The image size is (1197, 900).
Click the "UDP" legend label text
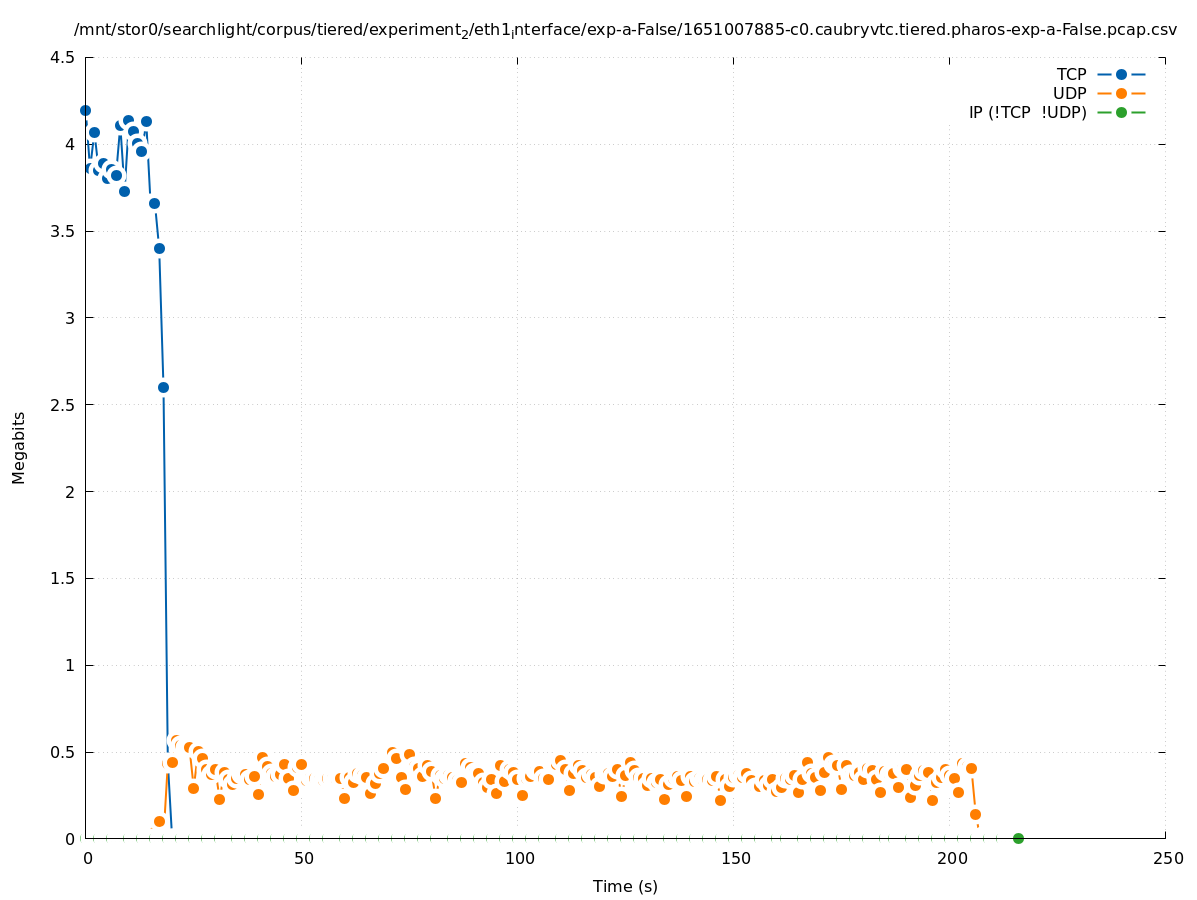(x=1069, y=93)
